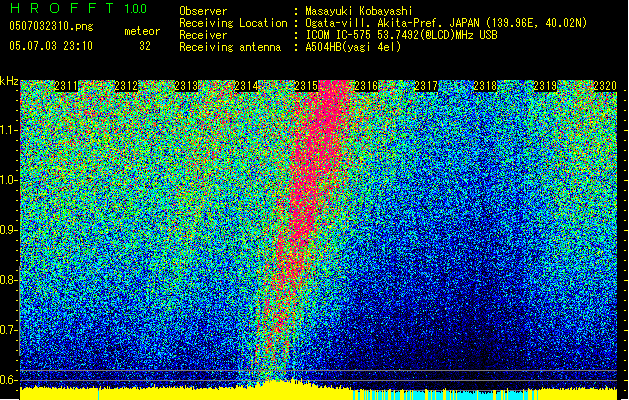Click the 1.1 kHz frequency tick label

click(x=7, y=130)
